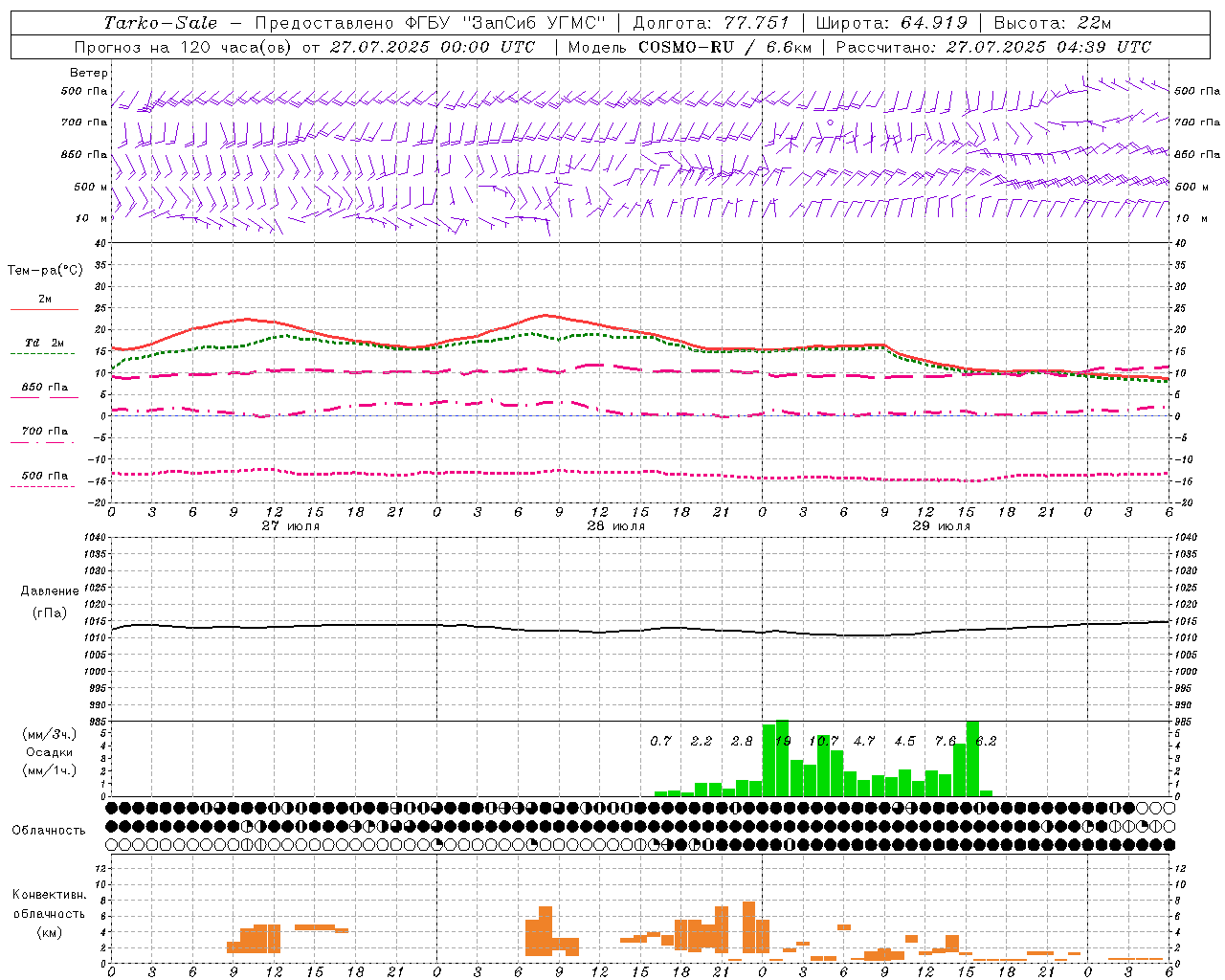
Task: Click the precipitation total "4.5"
Action: tap(904, 741)
